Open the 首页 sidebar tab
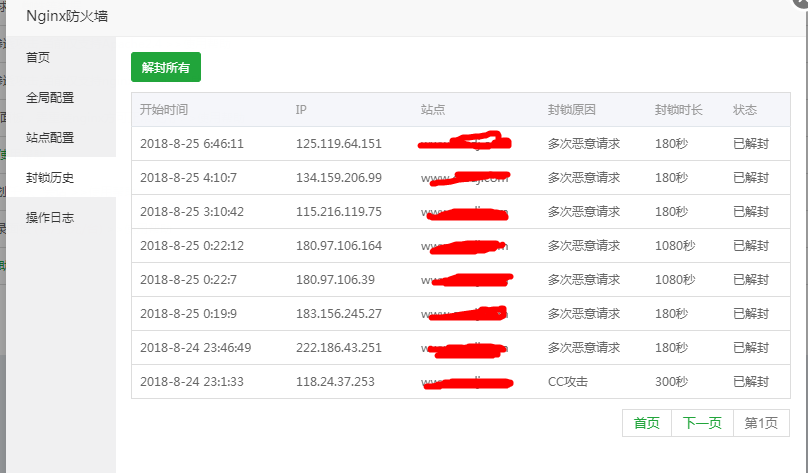The width and height of the screenshot is (808, 473). pyautogui.click(x=38, y=57)
